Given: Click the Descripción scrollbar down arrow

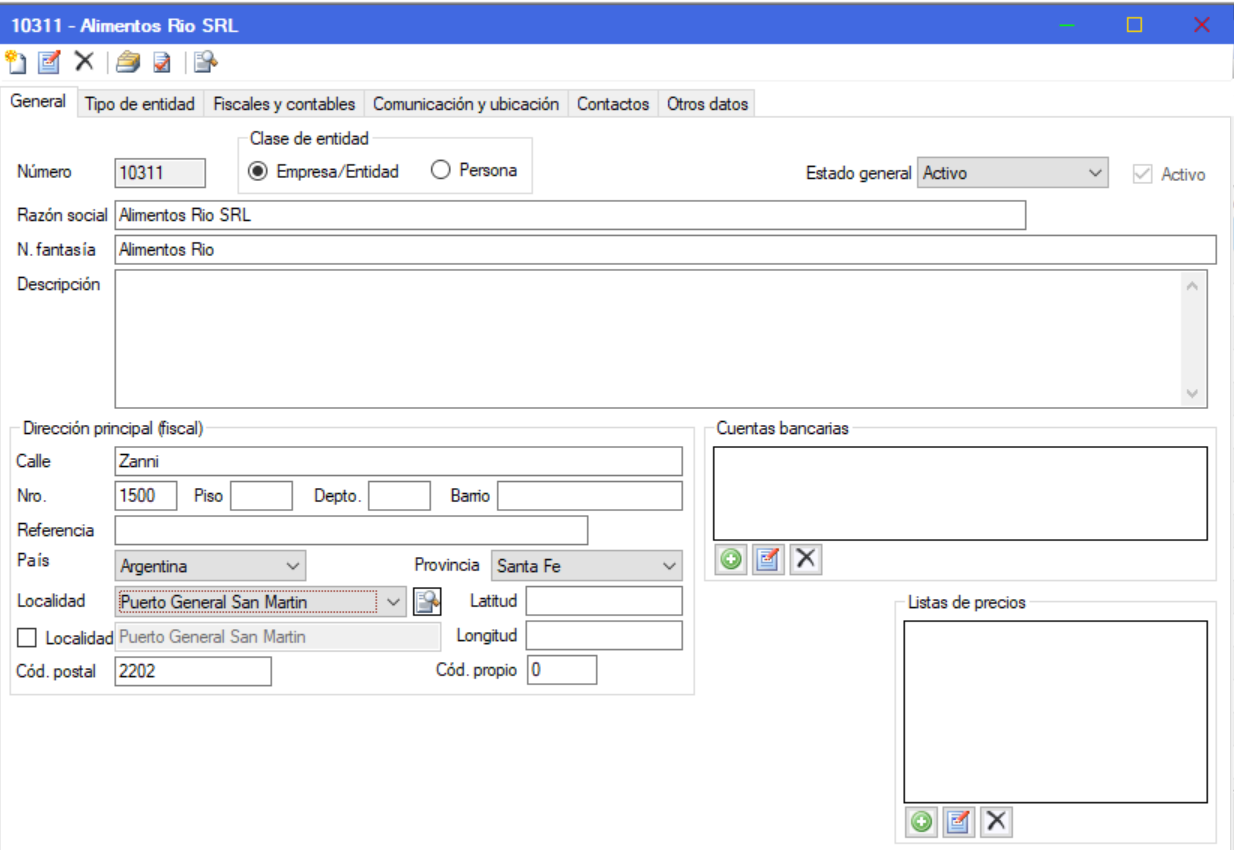Looking at the screenshot, I should [x=1191, y=394].
